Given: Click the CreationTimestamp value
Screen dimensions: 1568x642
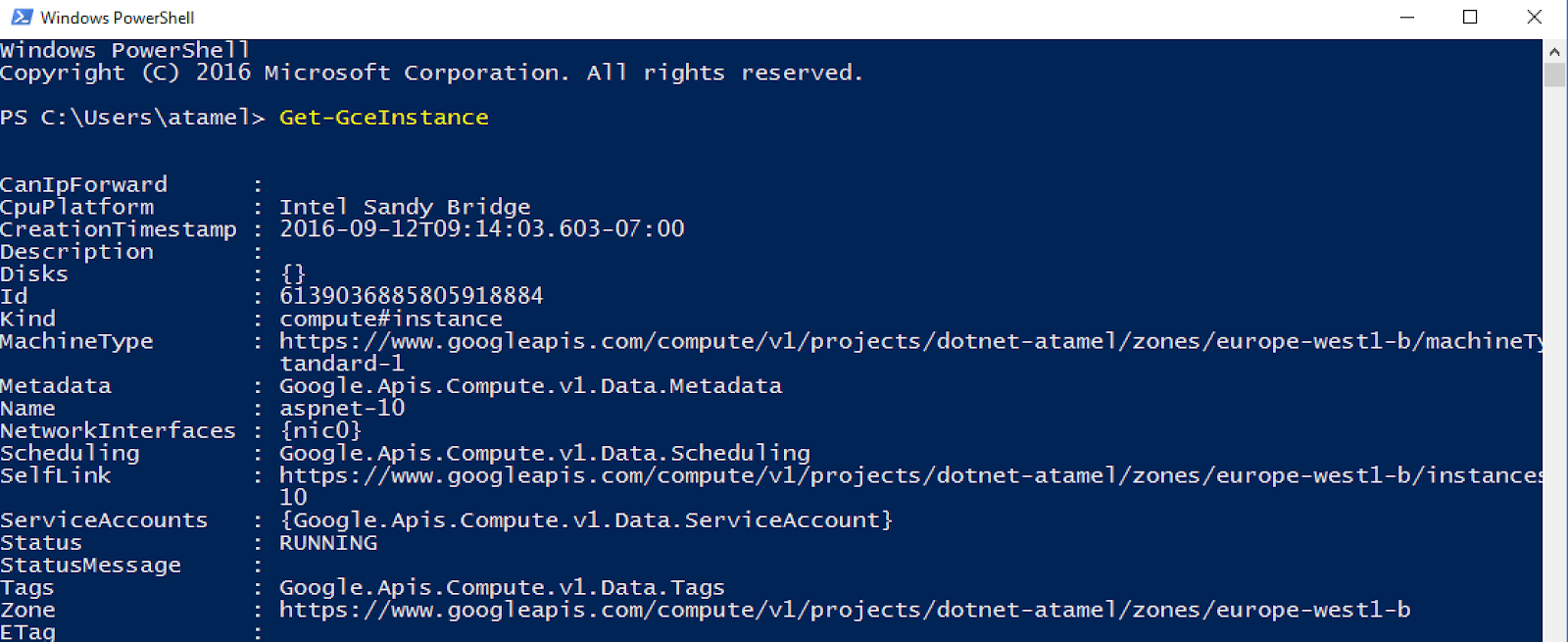Looking at the screenshot, I should coord(482,228).
